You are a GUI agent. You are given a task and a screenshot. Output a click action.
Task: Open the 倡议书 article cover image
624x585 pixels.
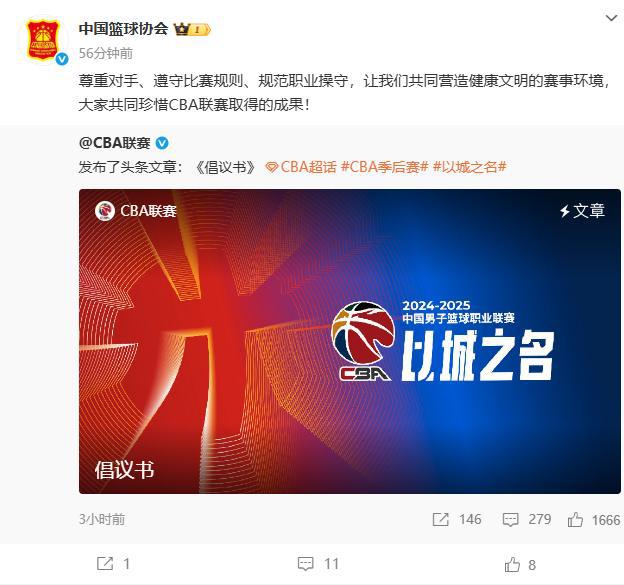(349, 341)
